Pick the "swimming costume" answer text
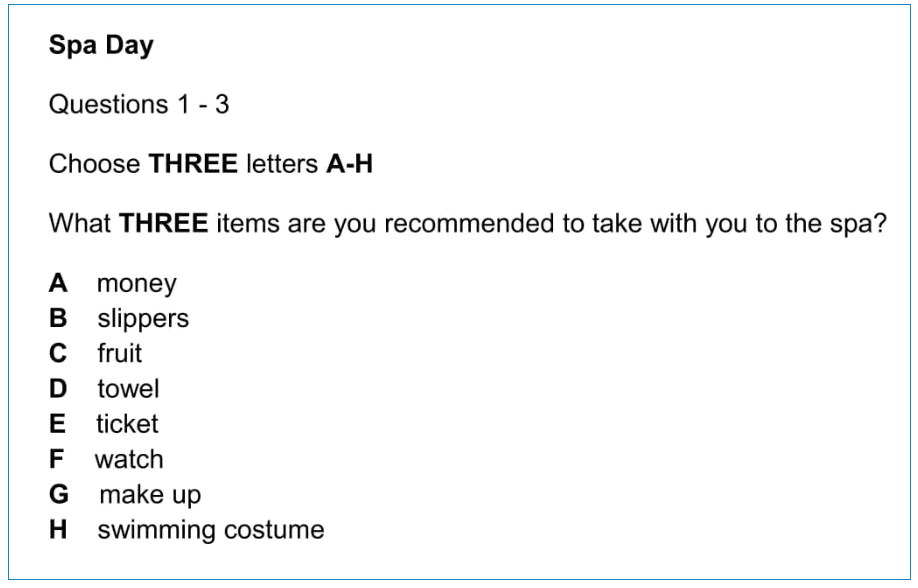Viewport: 918px width, 588px height. 210,530
